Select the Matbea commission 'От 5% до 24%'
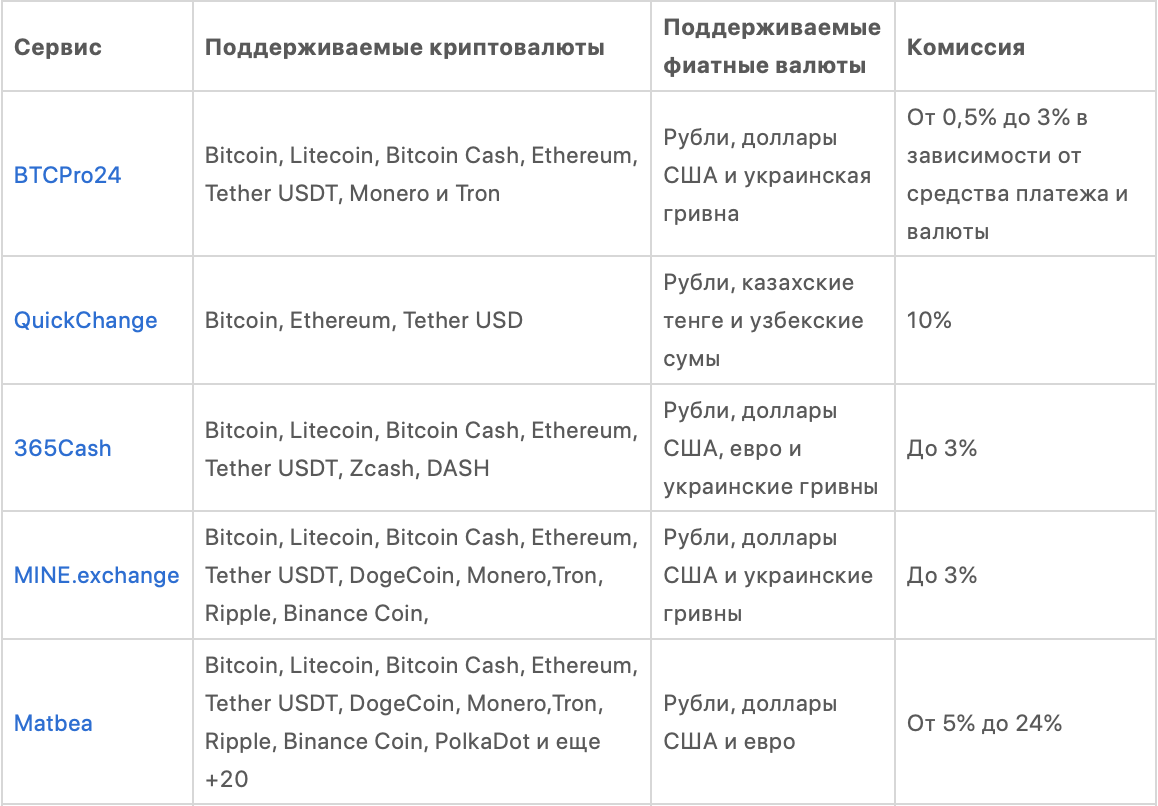This screenshot has width=1158, height=806. coord(984,723)
